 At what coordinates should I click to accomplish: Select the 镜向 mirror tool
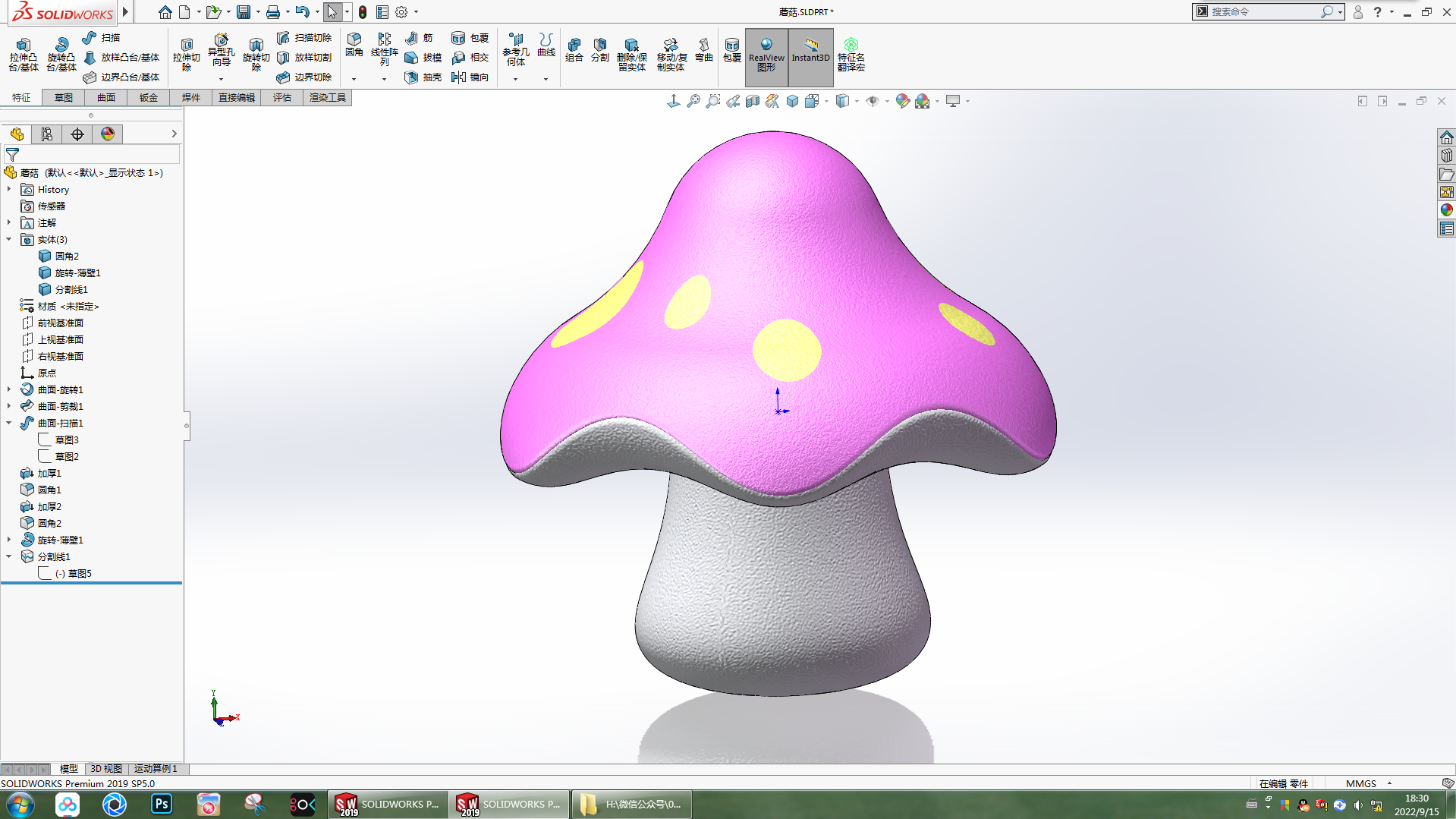pos(470,77)
